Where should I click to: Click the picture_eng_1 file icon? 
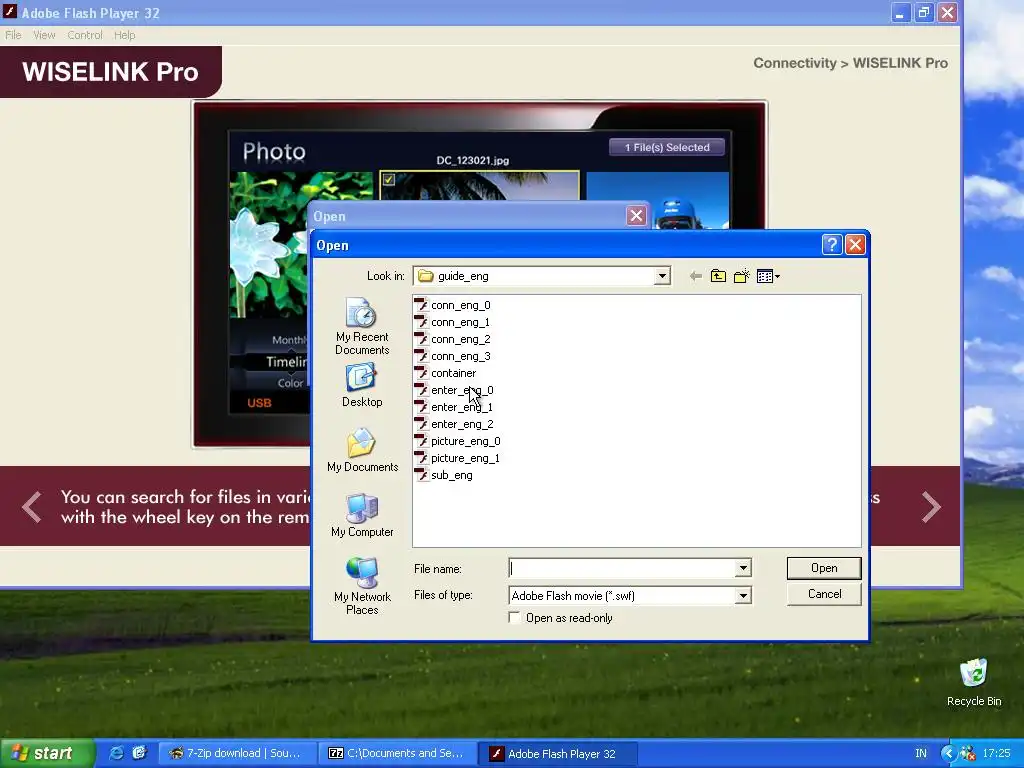coord(421,458)
